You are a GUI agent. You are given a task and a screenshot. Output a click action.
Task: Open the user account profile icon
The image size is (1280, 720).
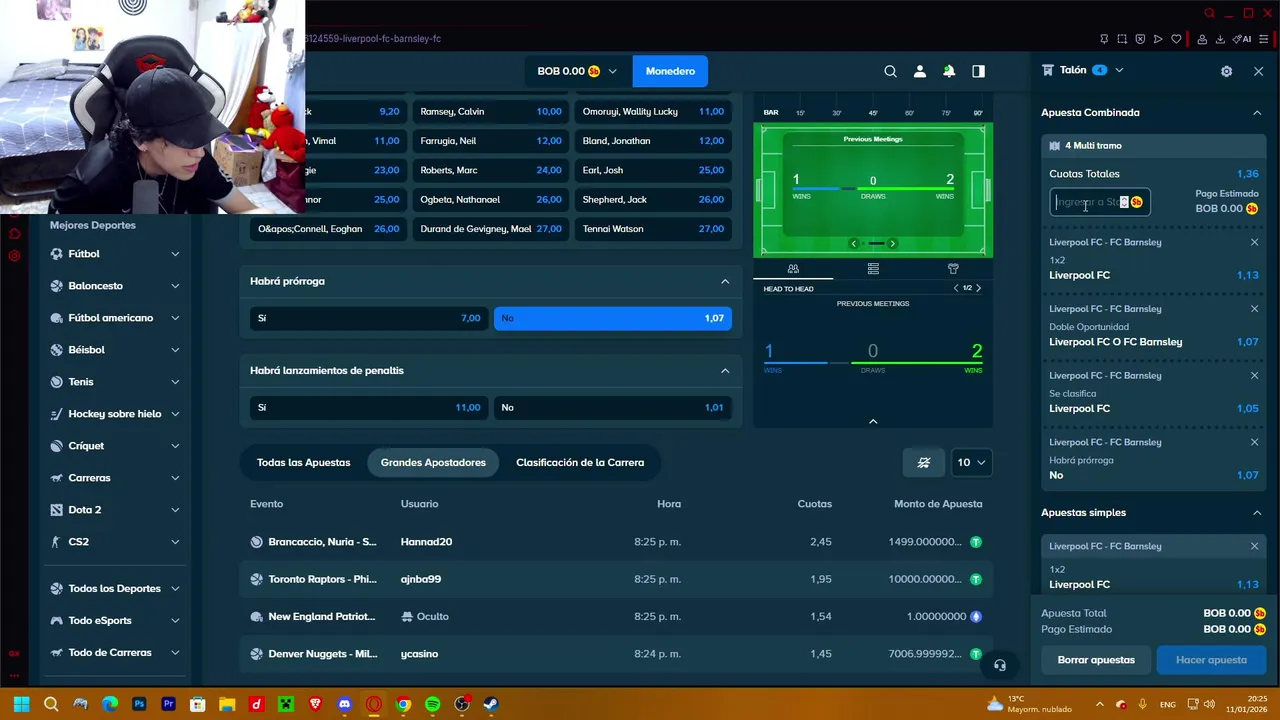click(x=919, y=71)
